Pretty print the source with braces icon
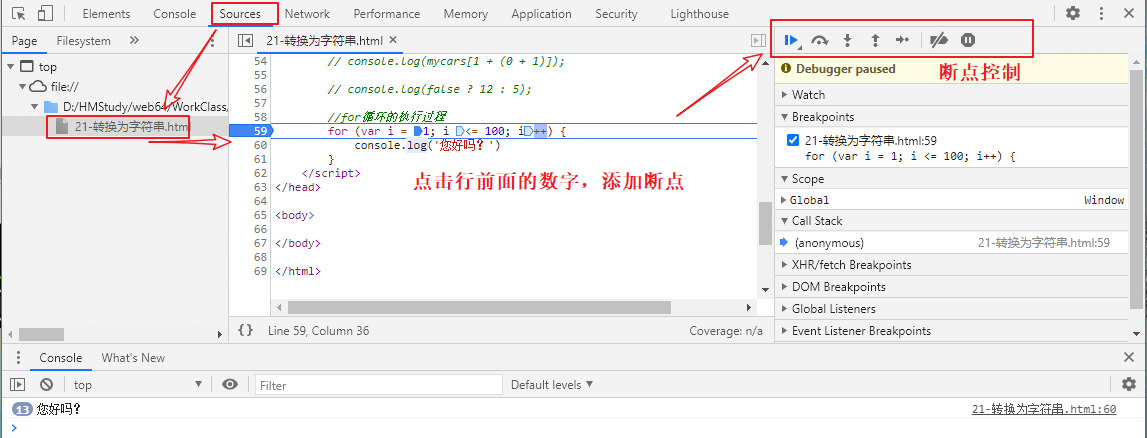The width and height of the screenshot is (1147, 438). click(246, 331)
